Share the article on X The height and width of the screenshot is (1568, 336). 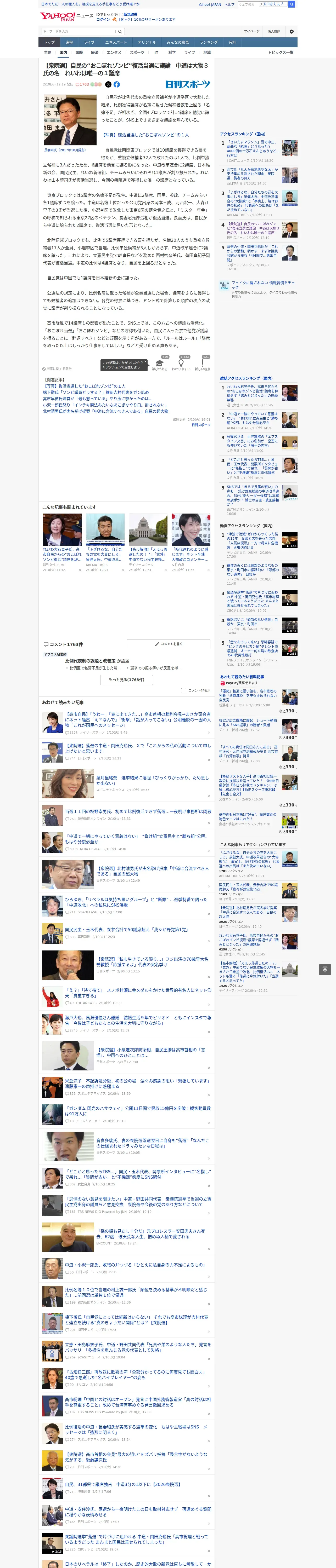[x=109, y=85]
